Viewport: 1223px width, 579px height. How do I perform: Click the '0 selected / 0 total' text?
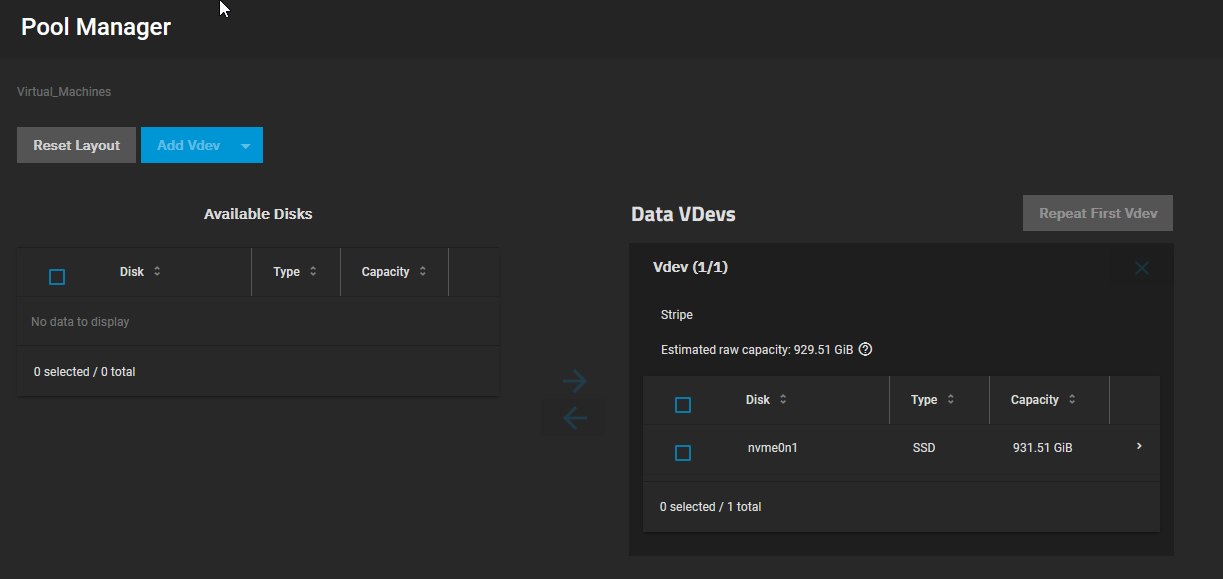tap(84, 372)
